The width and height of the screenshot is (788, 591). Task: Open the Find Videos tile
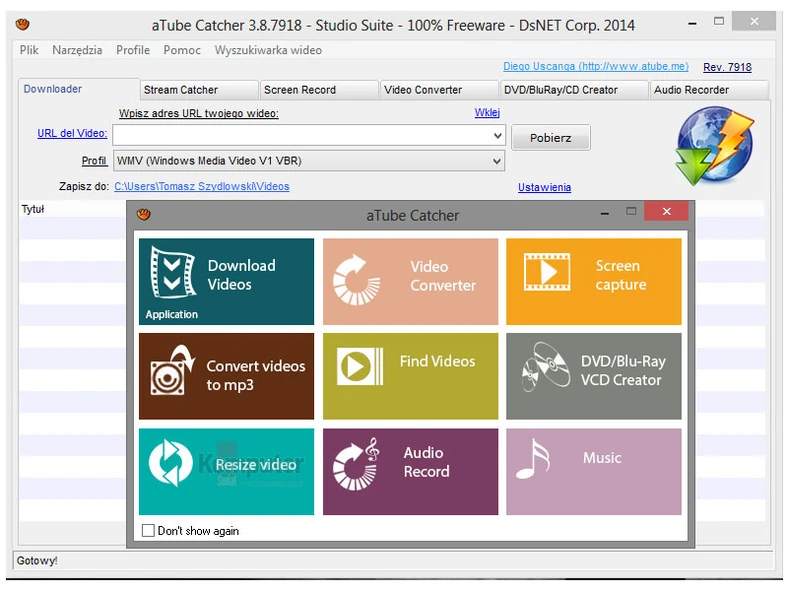[410, 376]
